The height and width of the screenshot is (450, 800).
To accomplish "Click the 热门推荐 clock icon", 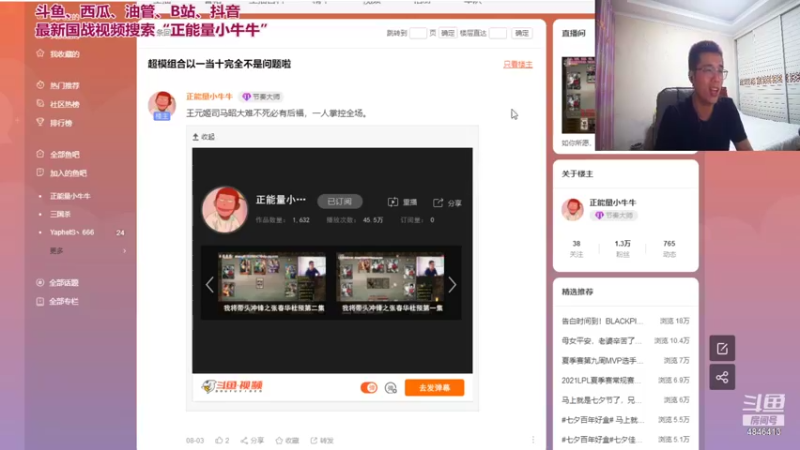I will (x=40, y=85).
